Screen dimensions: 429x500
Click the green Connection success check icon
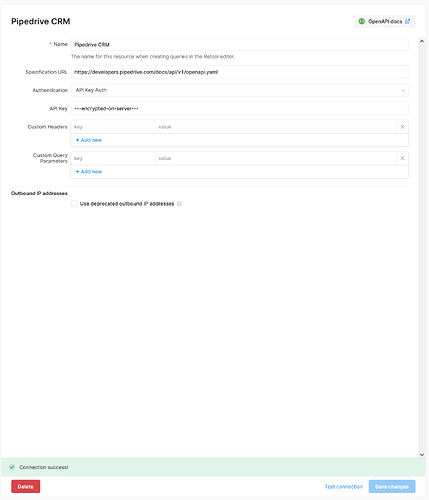click(x=12, y=467)
